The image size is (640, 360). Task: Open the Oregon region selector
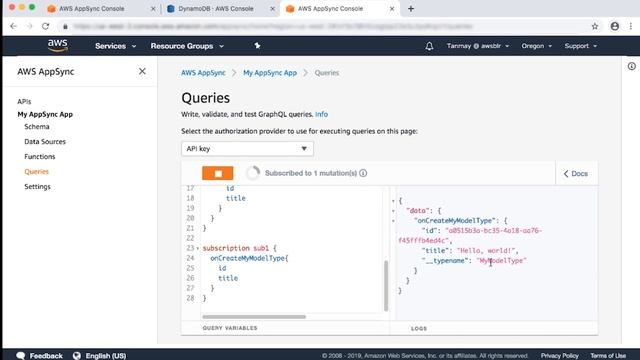536,46
